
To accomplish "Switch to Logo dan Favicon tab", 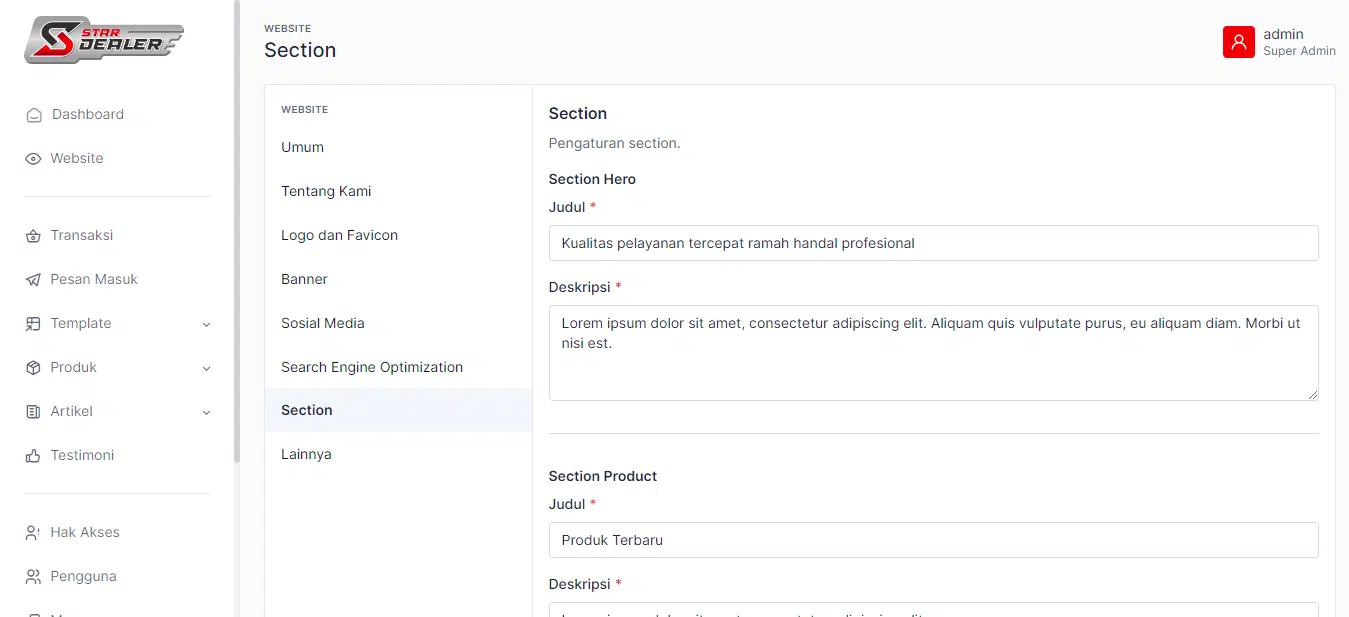I will coord(339,235).
